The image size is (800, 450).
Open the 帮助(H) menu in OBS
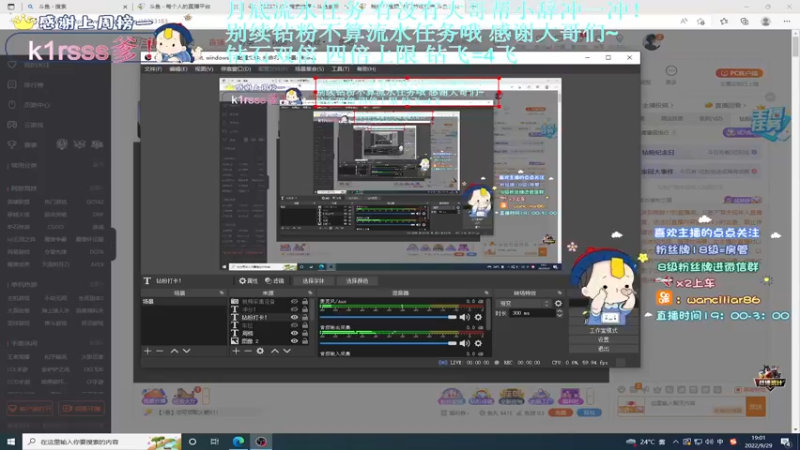click(x=366, y=69)
